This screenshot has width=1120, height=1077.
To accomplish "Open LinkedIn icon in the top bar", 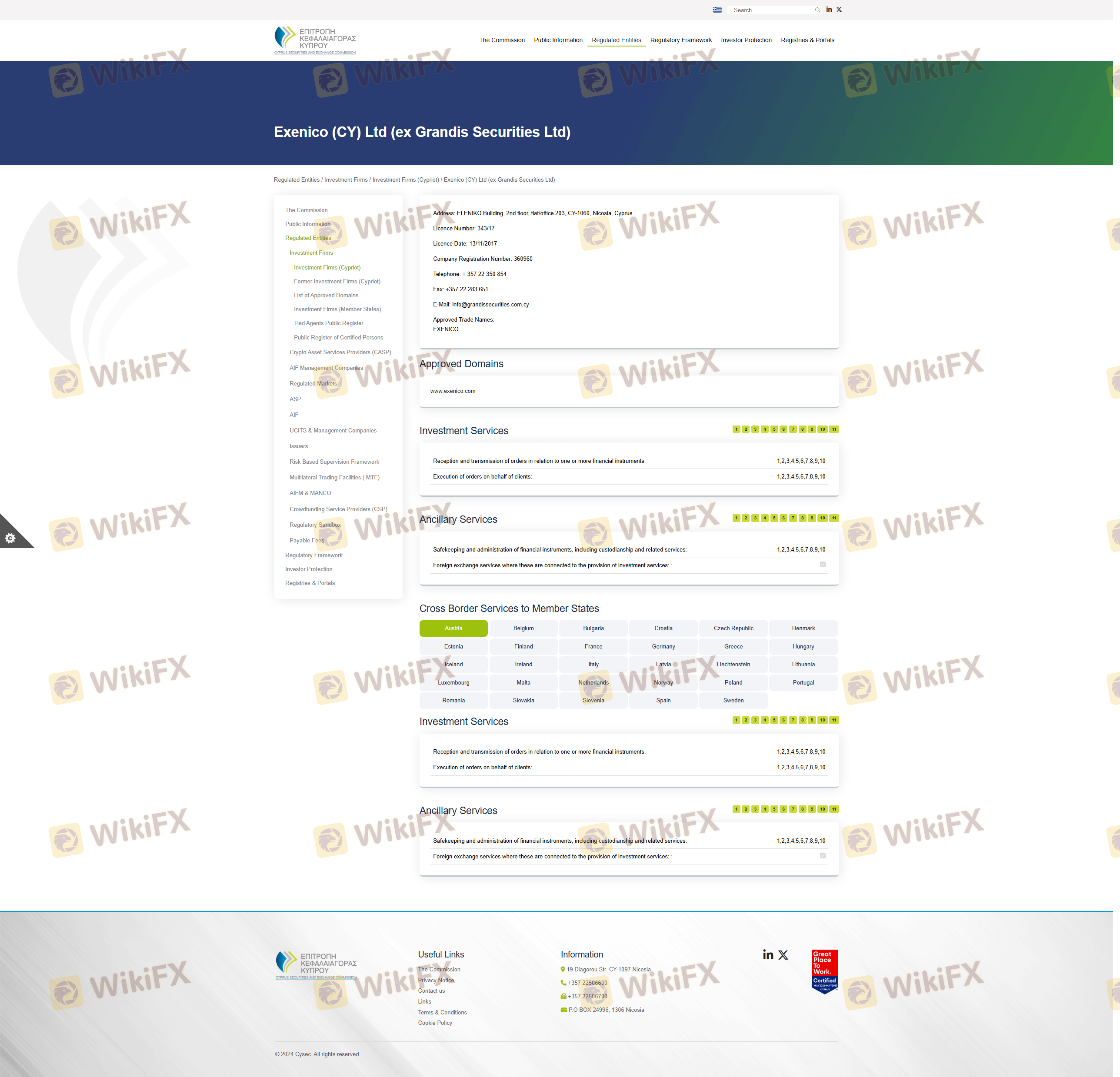I will (829, 10).
